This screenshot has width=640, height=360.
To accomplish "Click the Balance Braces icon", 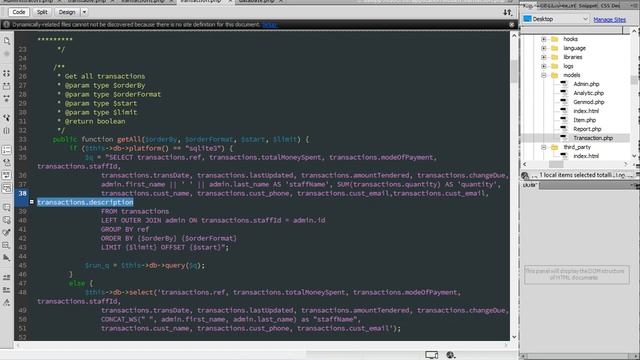I will [x=7, y=131].
